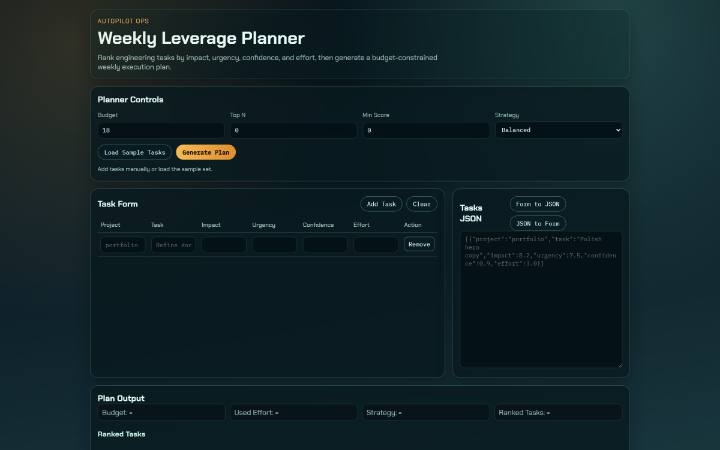The height and width of the screenshot is (450, 720).
Task: Click the Strategy label above the dropdown
Action: [507, 115]
